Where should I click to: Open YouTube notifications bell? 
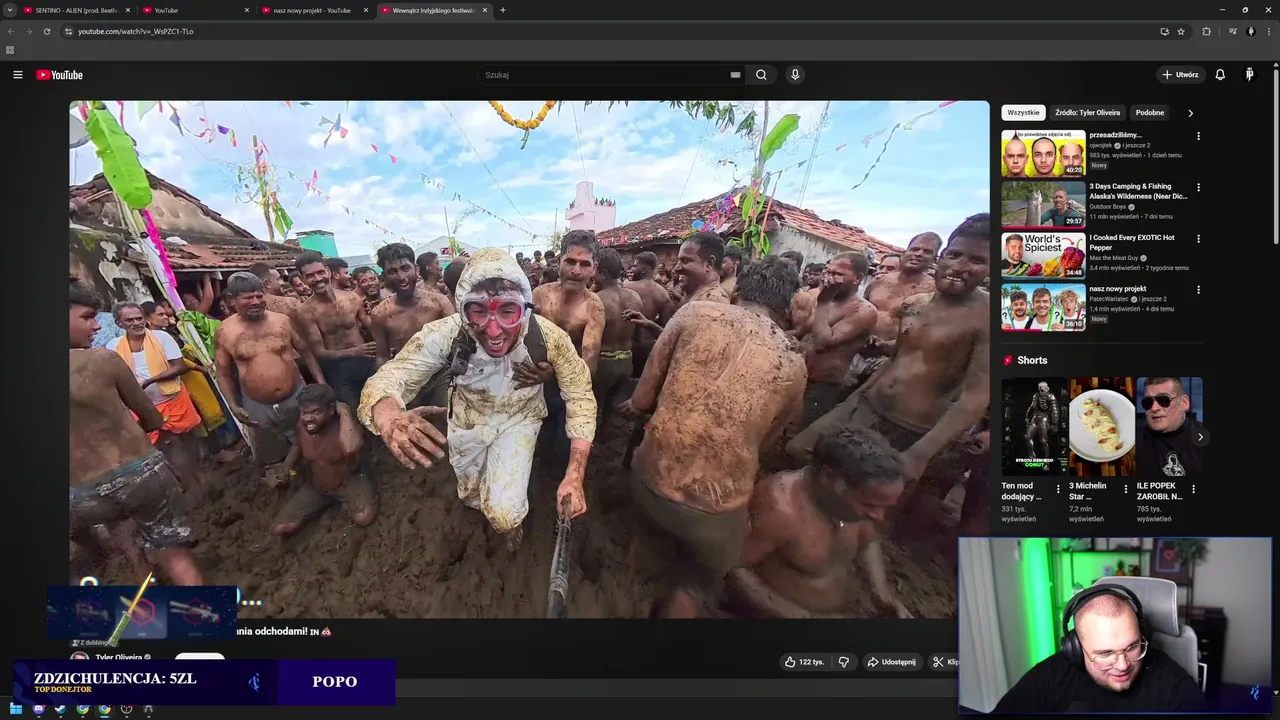click(1220, 75)
